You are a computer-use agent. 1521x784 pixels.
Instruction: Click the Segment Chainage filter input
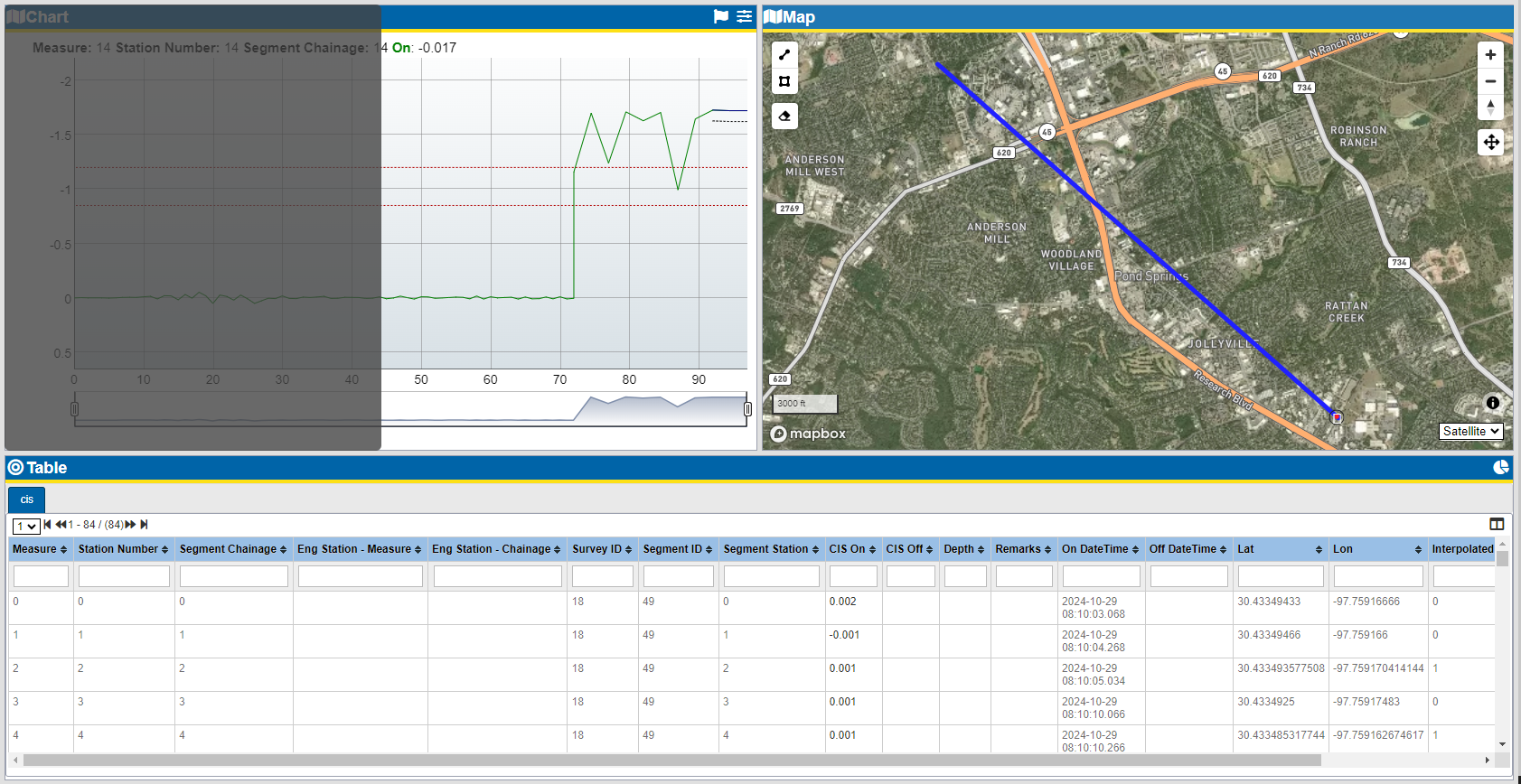[x=233, y=576]
